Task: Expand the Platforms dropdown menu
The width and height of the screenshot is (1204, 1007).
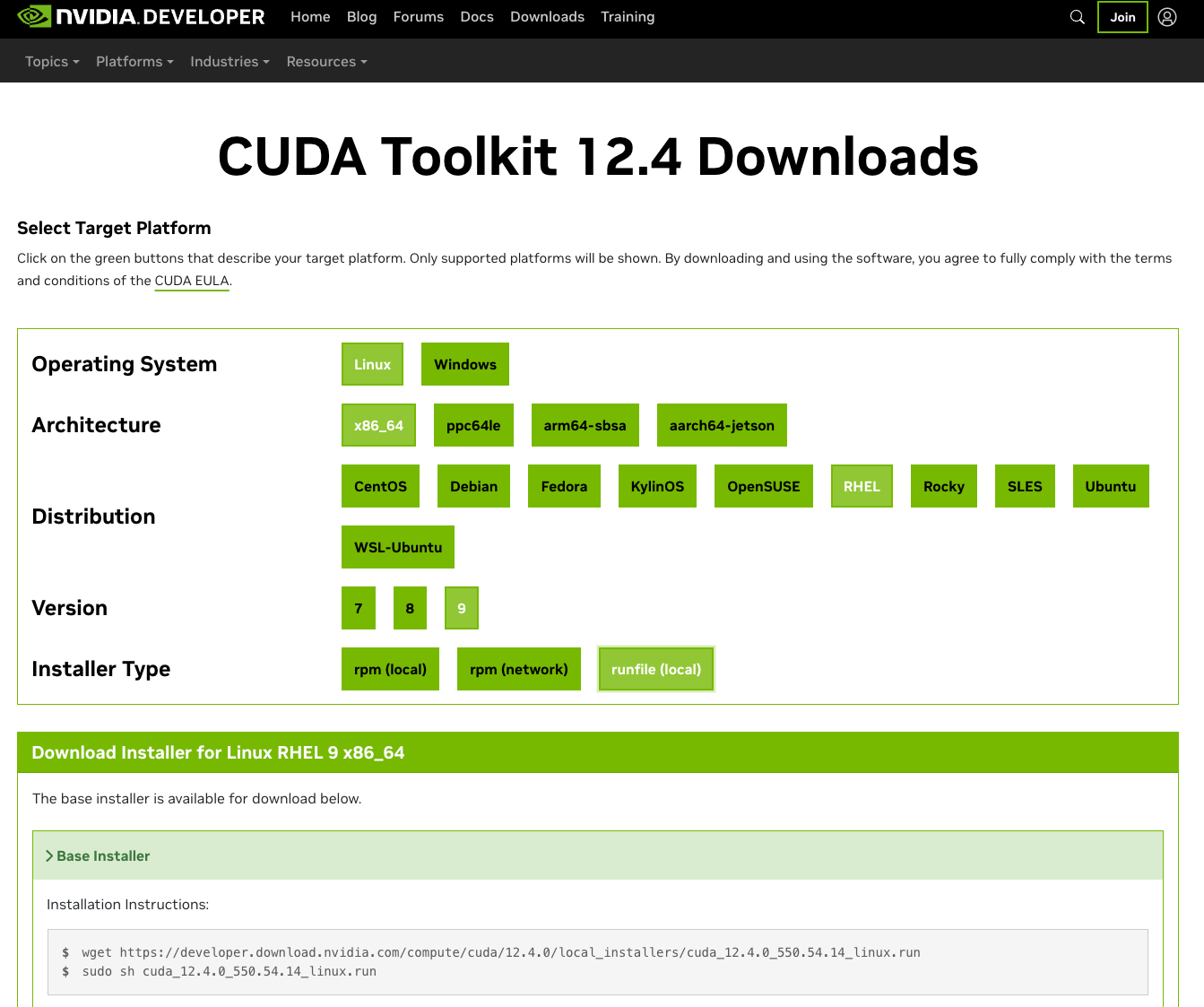Action: (x=134, y=62)
